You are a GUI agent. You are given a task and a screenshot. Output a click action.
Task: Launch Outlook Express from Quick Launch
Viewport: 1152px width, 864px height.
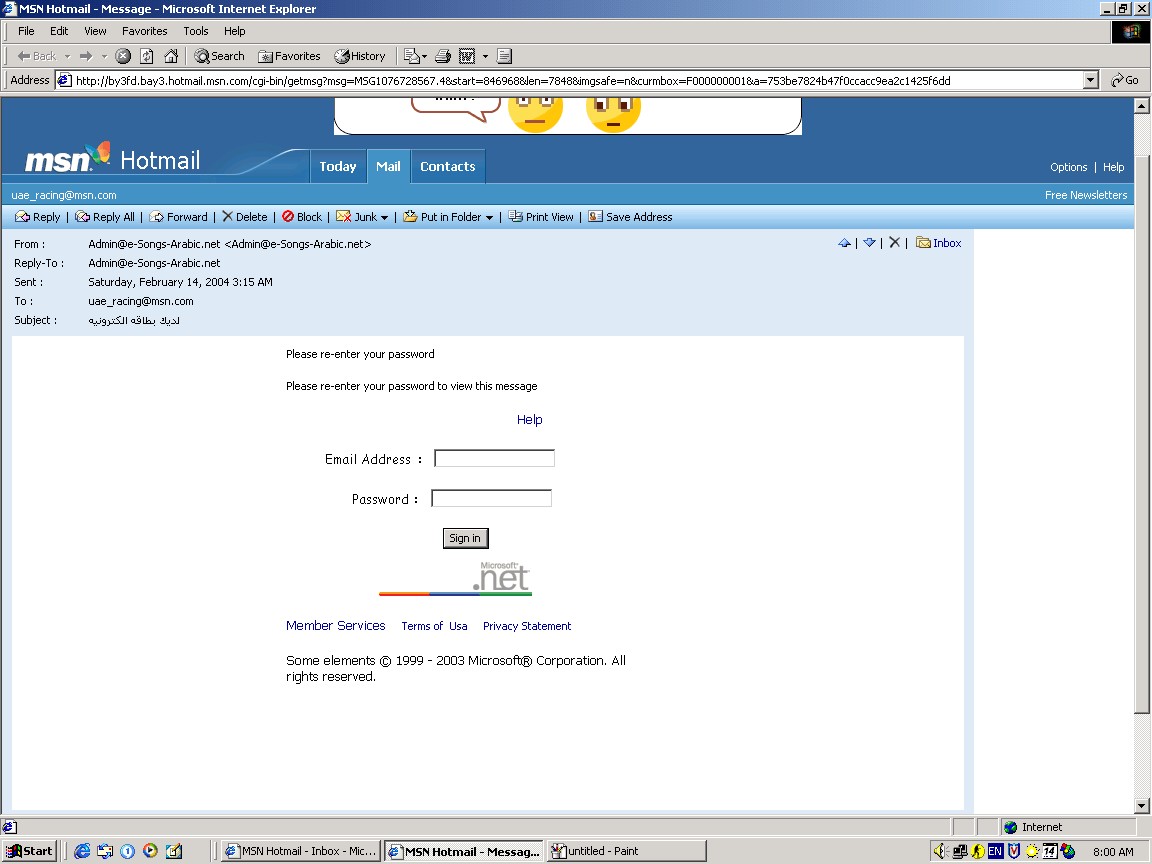coord(105,851)
